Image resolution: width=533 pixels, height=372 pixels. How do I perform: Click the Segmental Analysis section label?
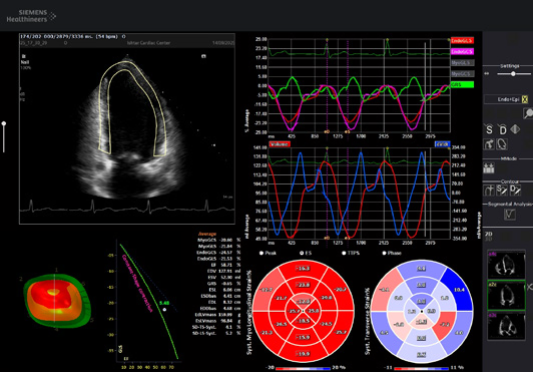(x=510, y=204)
